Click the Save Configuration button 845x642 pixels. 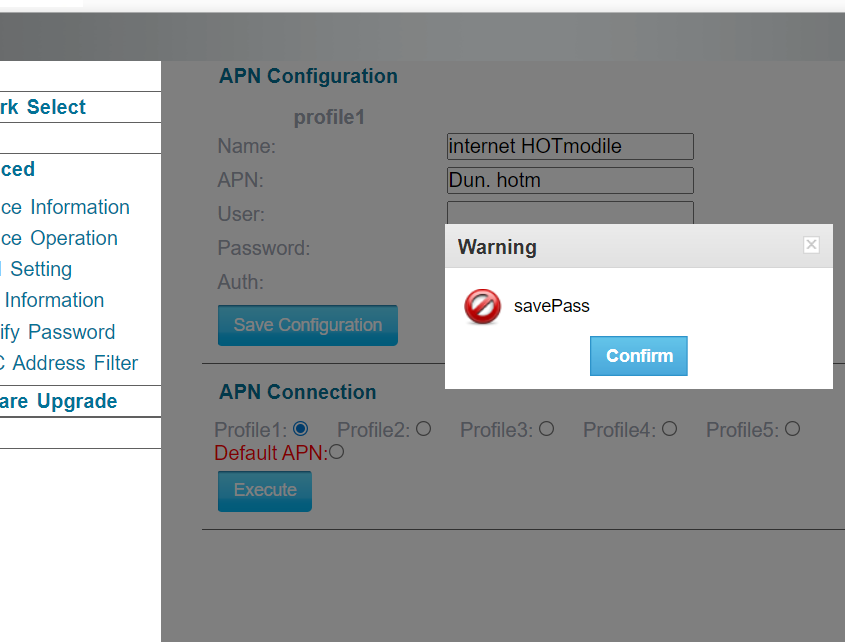pyautogui.click(x=307, y=325)
